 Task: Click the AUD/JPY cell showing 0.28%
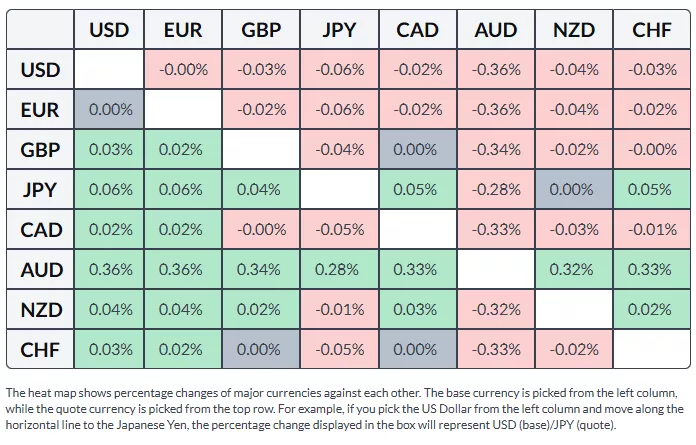point(339,270)
